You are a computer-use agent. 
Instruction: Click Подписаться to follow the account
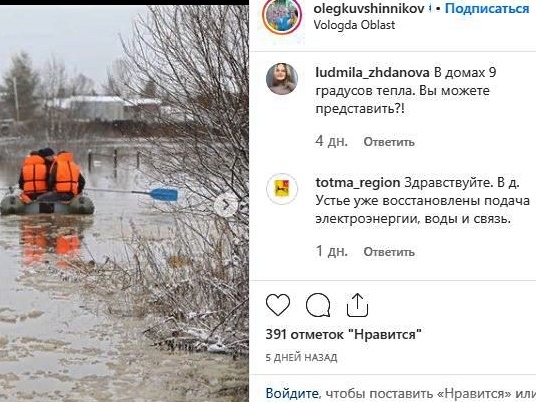(x=487, y=8)
